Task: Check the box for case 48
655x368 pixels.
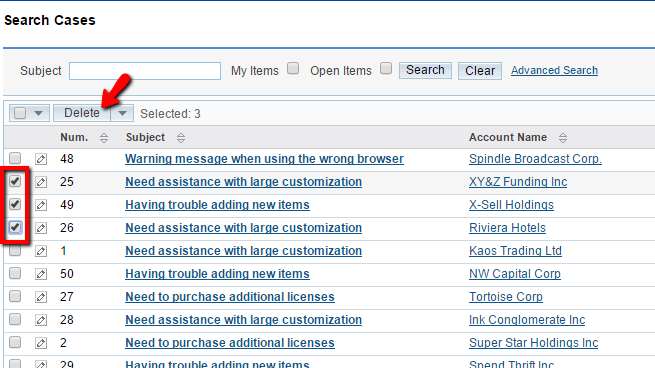Action: click(x=15, y=158)
